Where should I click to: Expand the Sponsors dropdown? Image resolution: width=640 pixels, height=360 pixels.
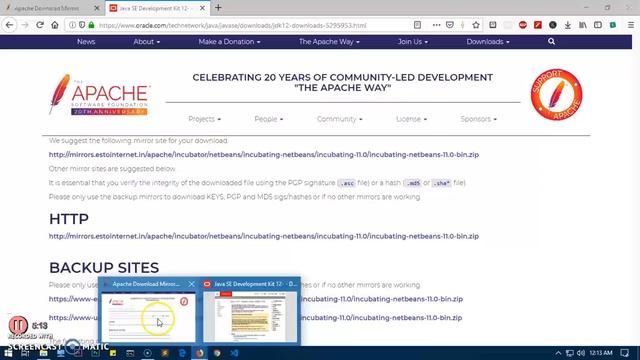(478, 119)
